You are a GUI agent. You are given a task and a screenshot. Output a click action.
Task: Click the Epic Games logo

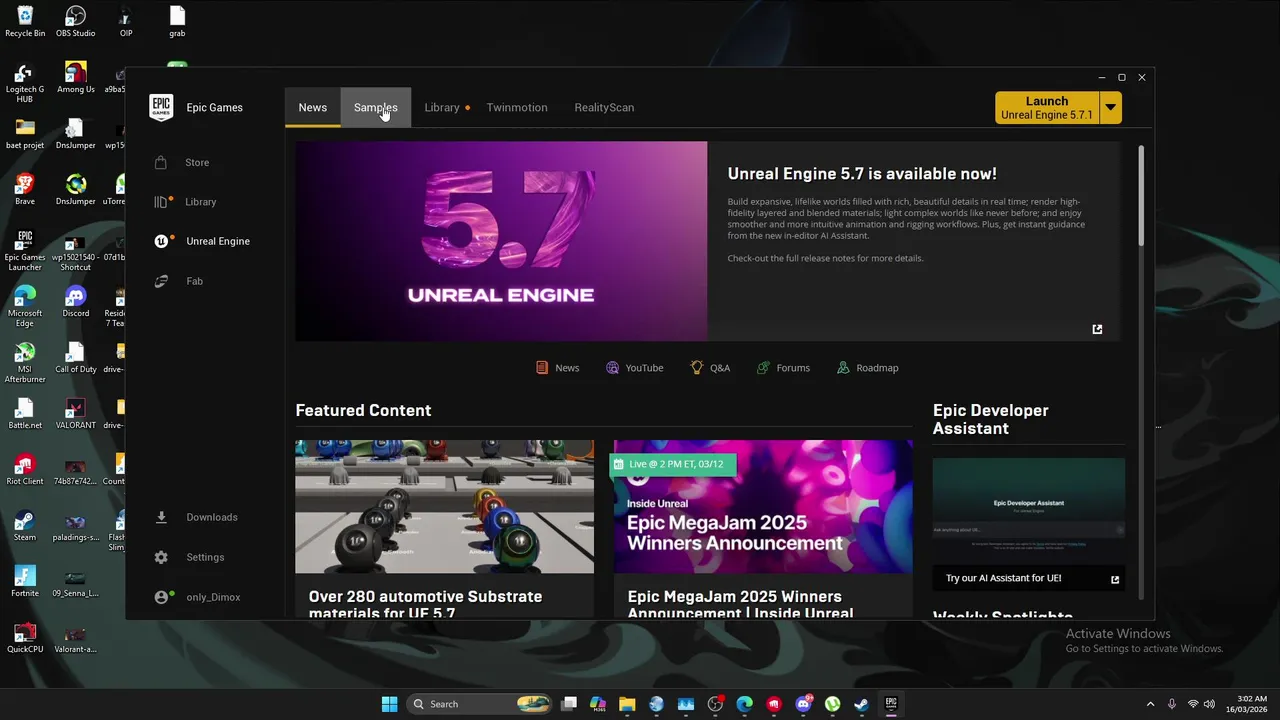pos(161,107)
